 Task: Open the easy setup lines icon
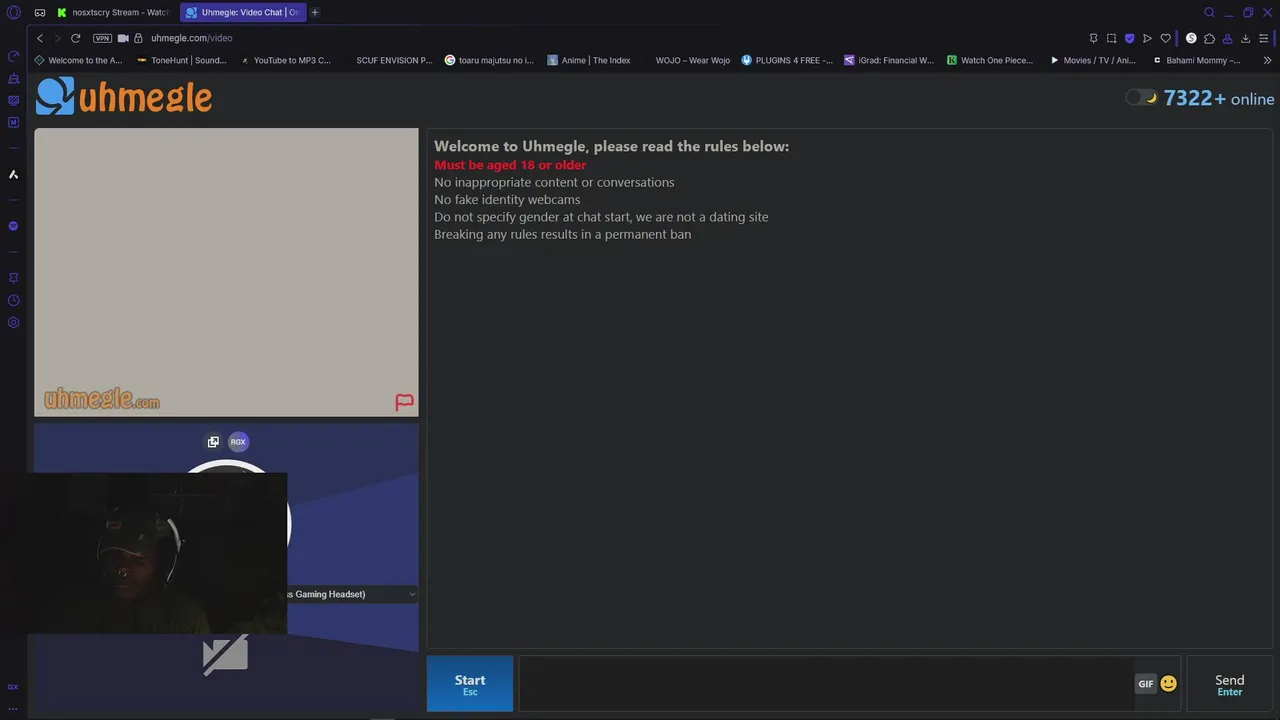pyautogui.click(x=1263, y=38)
